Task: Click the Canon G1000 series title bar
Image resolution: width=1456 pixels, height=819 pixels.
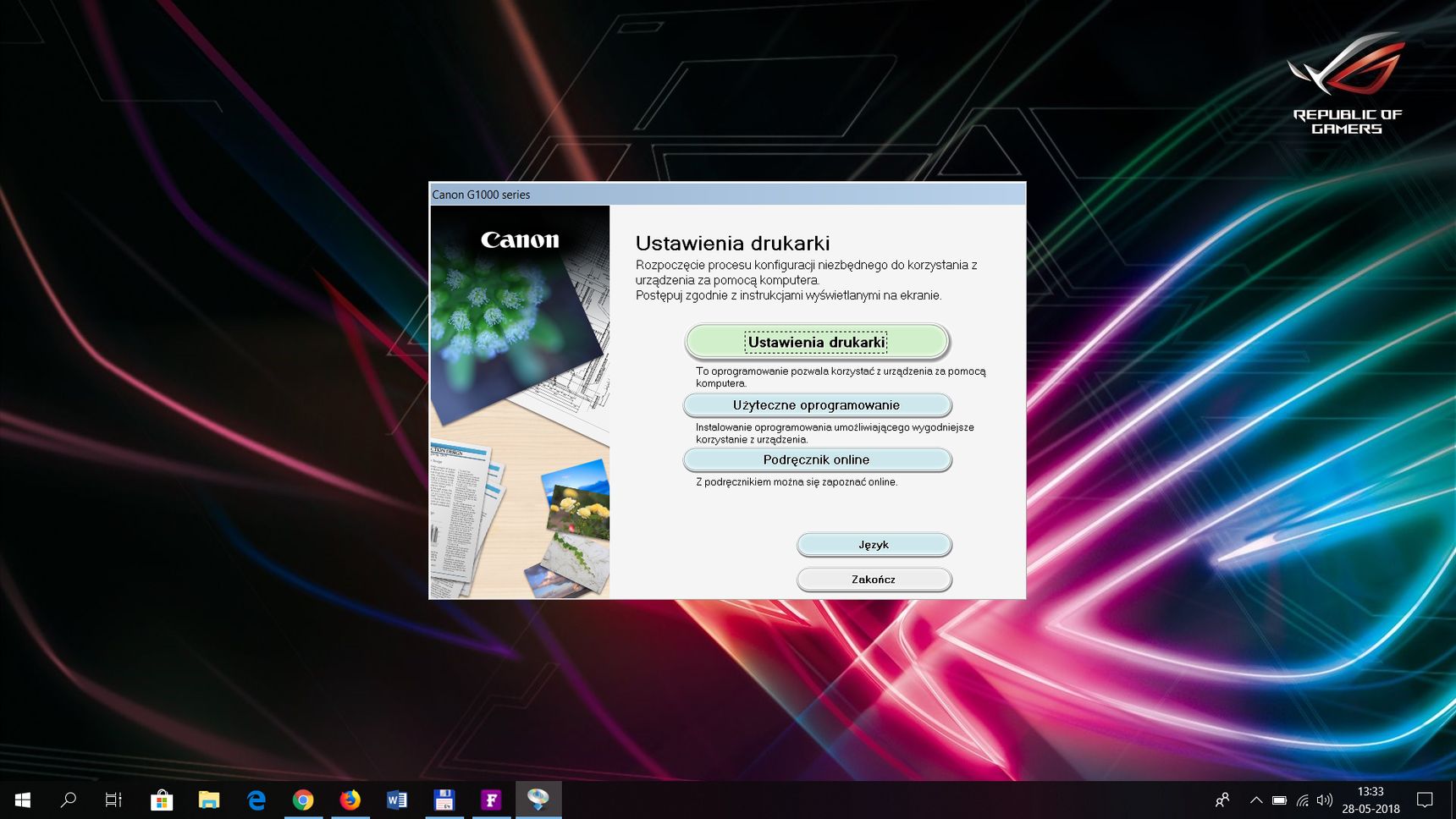Action: pyautogui.click(x=727, y=195)
